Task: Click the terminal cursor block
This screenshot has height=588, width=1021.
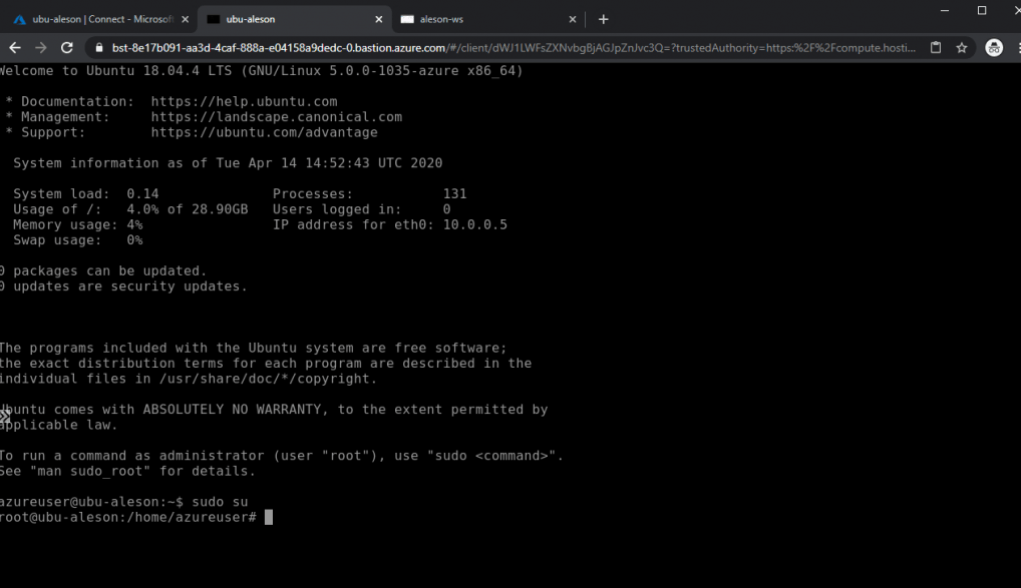Action: coord(269,518)
